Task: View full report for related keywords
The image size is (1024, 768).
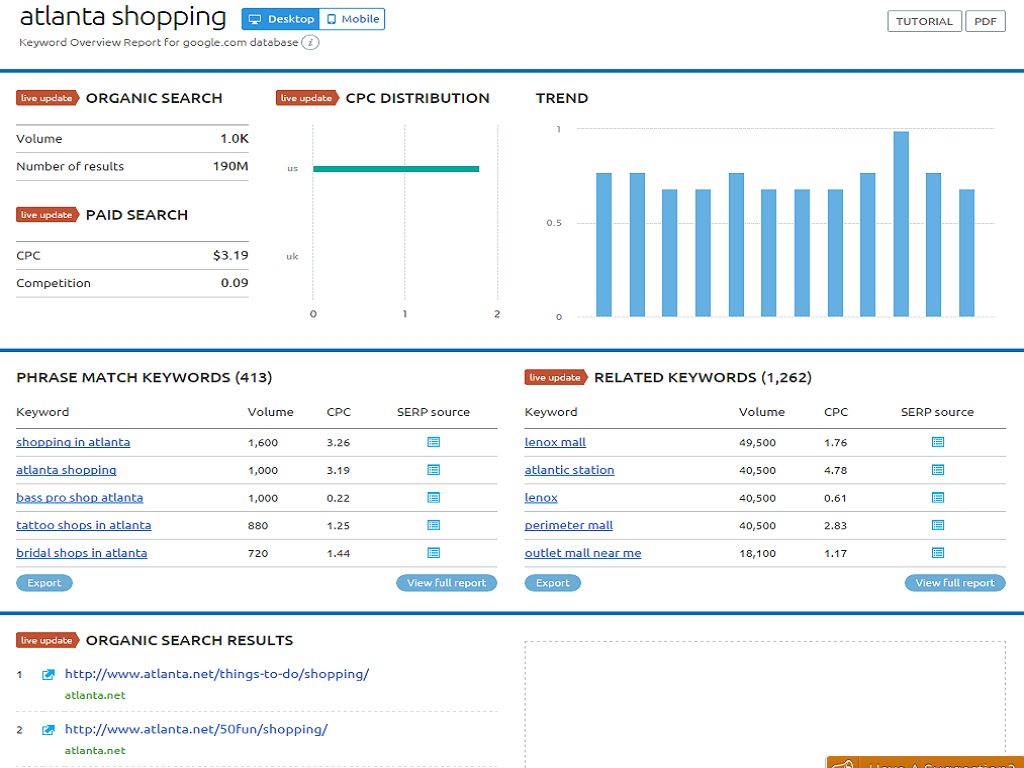Action: pyautogui.click(x=954, y=583)
